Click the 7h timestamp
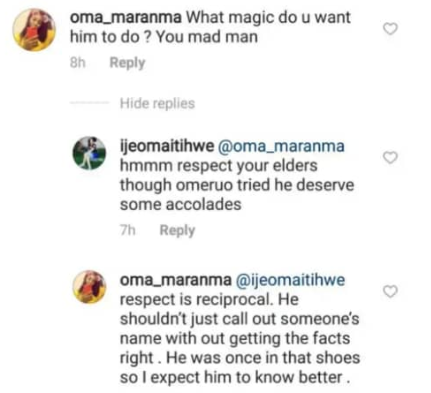 128,230
